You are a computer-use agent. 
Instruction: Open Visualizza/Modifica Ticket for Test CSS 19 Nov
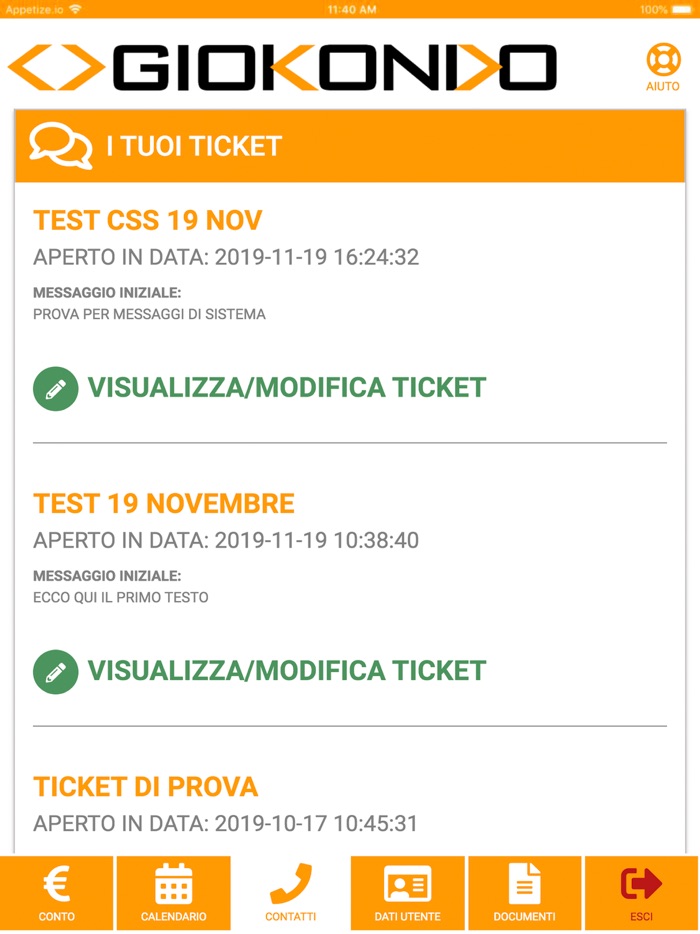(x=286, y=388)
